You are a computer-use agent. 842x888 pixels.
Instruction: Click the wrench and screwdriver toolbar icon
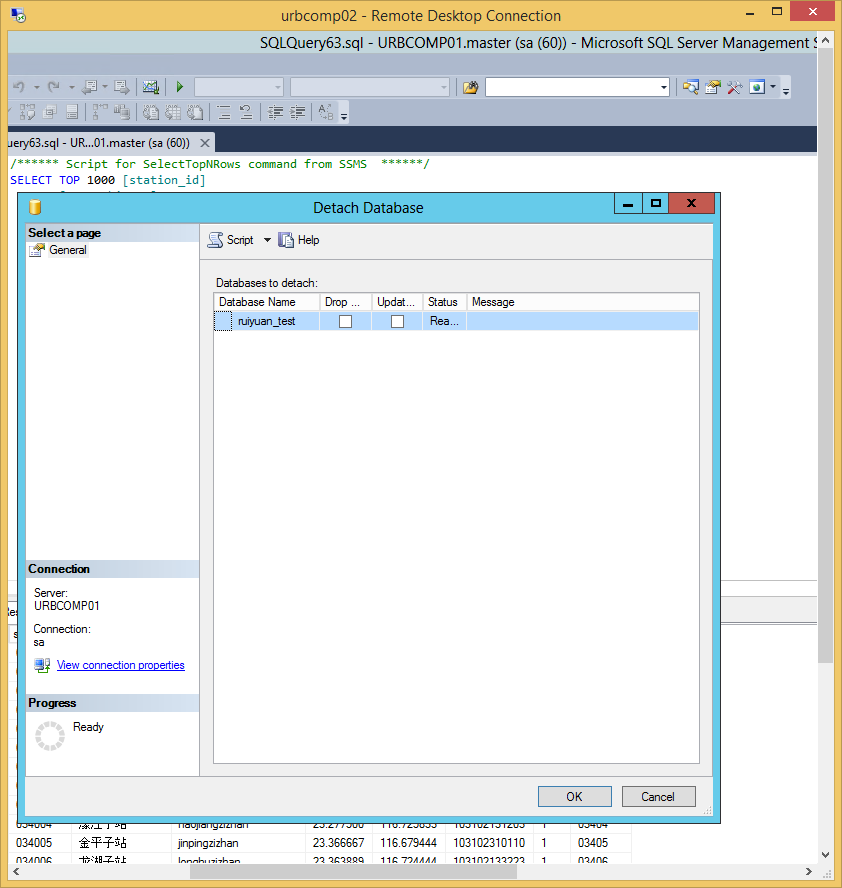734,87
